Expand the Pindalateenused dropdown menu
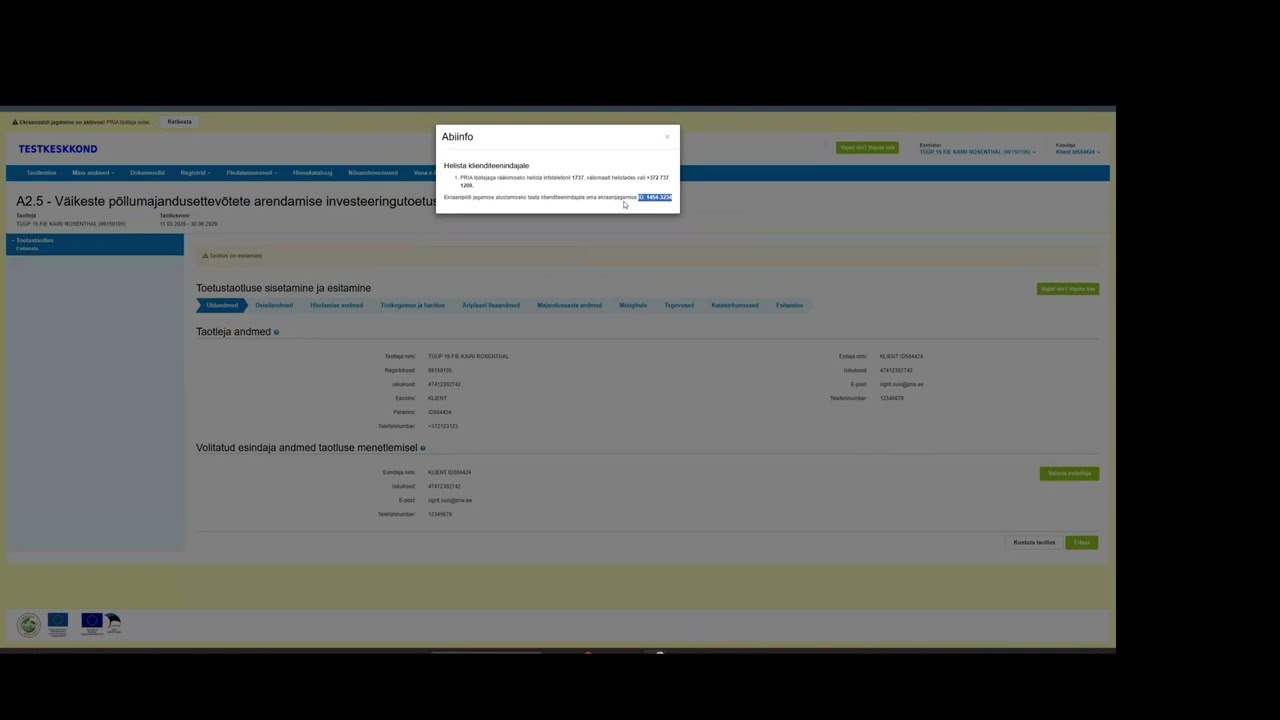 click(251, 173)
